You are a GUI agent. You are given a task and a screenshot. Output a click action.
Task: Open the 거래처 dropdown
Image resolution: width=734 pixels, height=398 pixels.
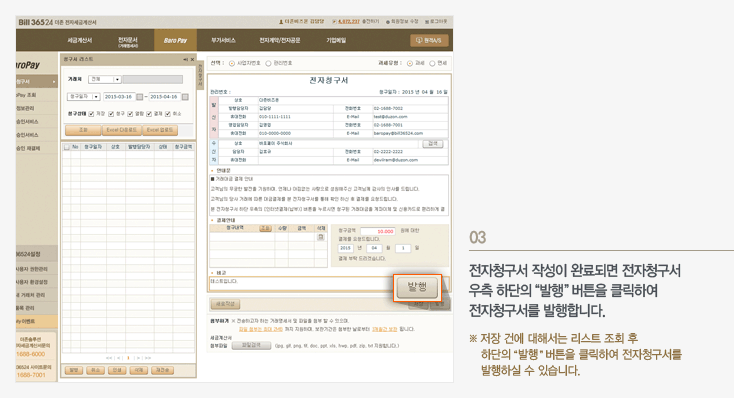coord(105,80)
